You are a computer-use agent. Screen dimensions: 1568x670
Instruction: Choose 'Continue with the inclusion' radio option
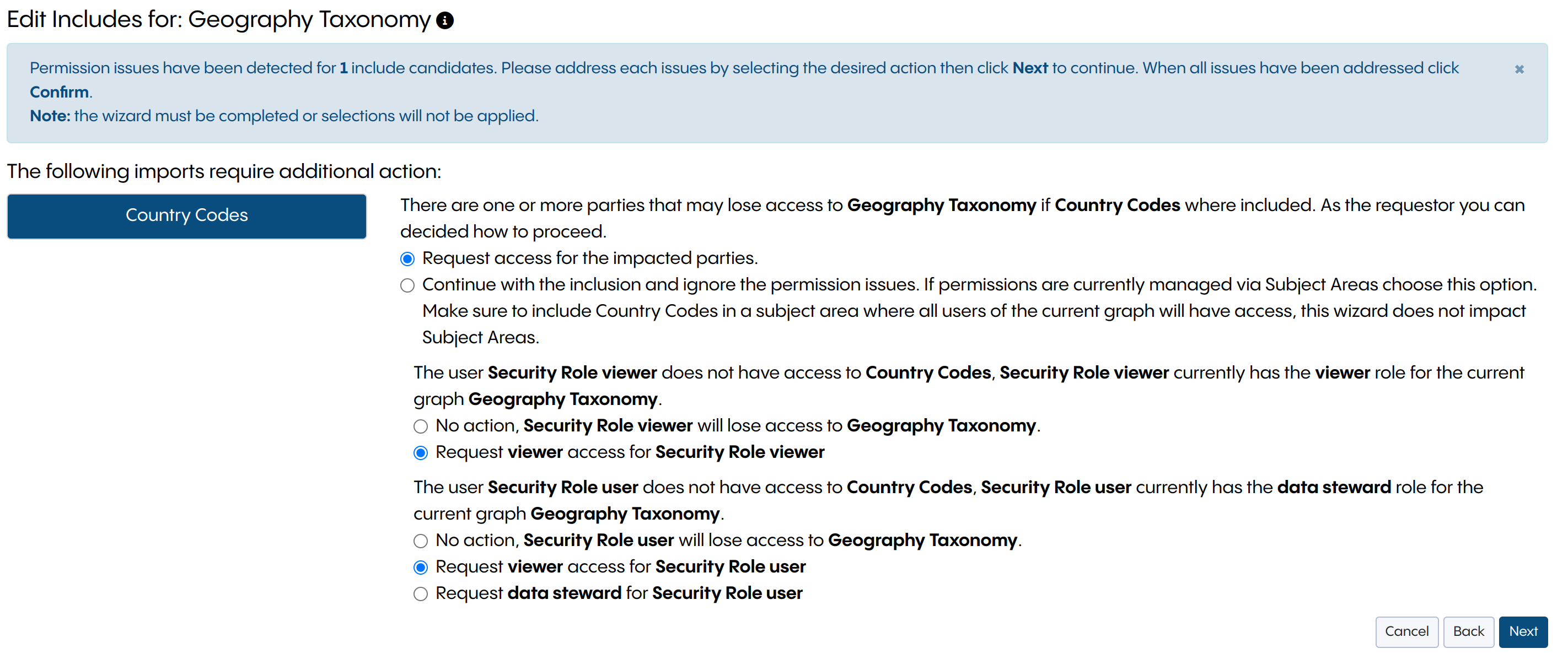pos(407,285)
